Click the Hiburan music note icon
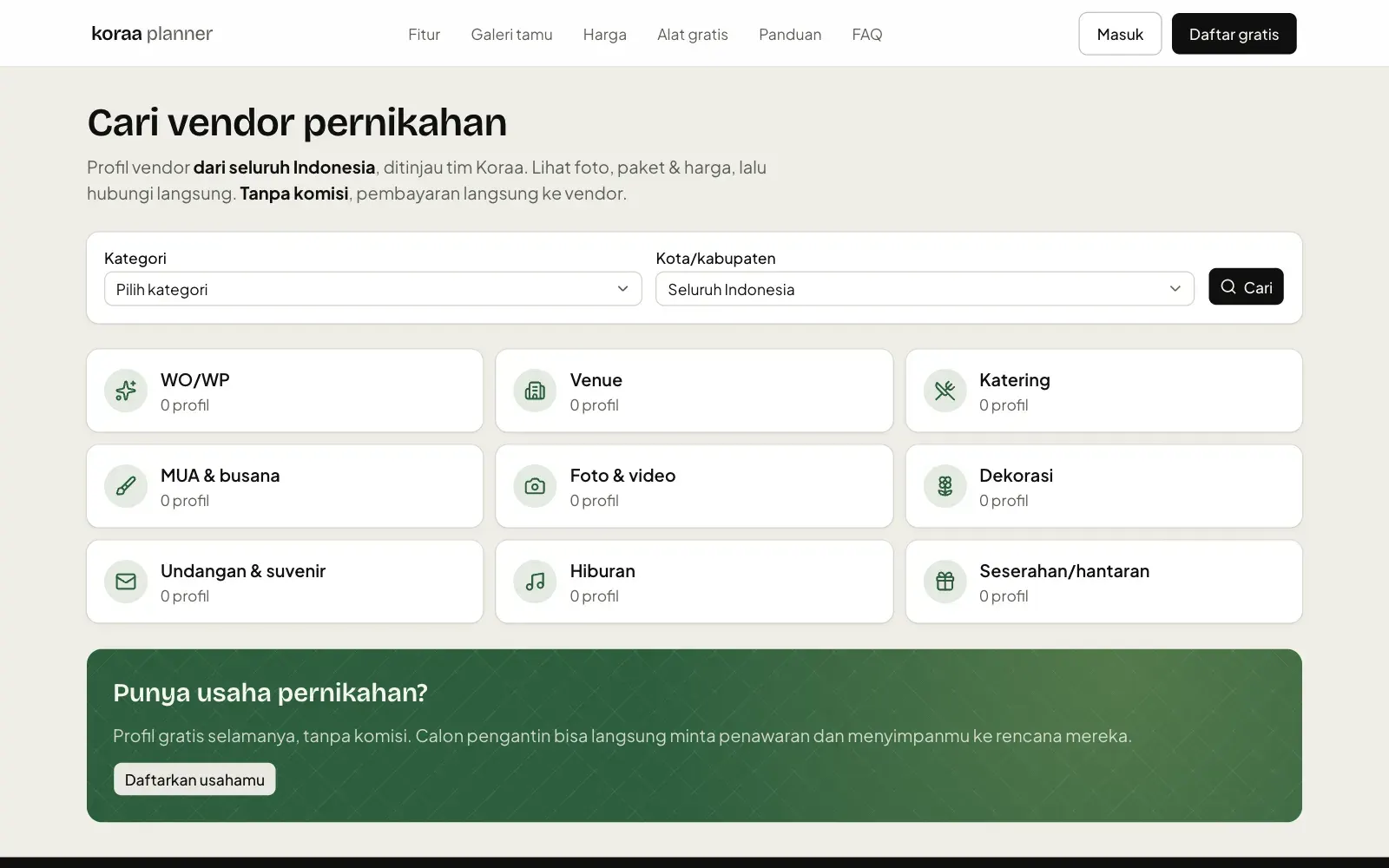 tap(535, 582)
